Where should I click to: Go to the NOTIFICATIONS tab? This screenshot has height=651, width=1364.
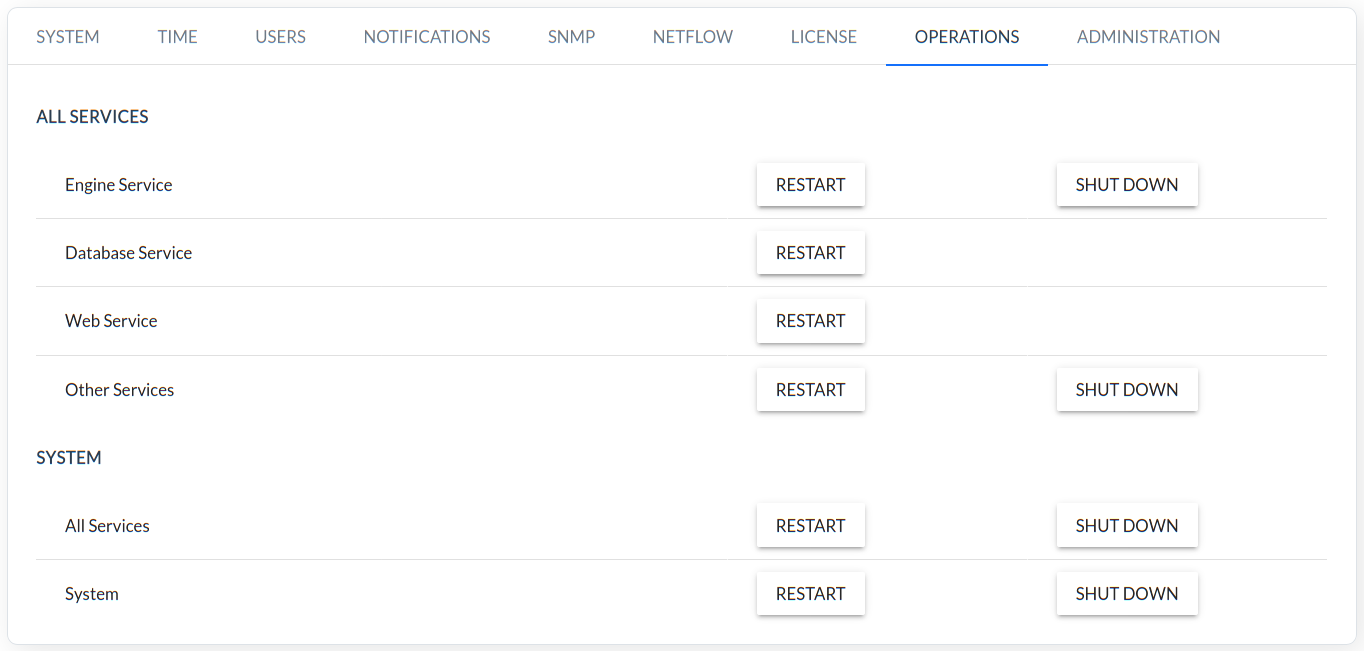[427, 37]
